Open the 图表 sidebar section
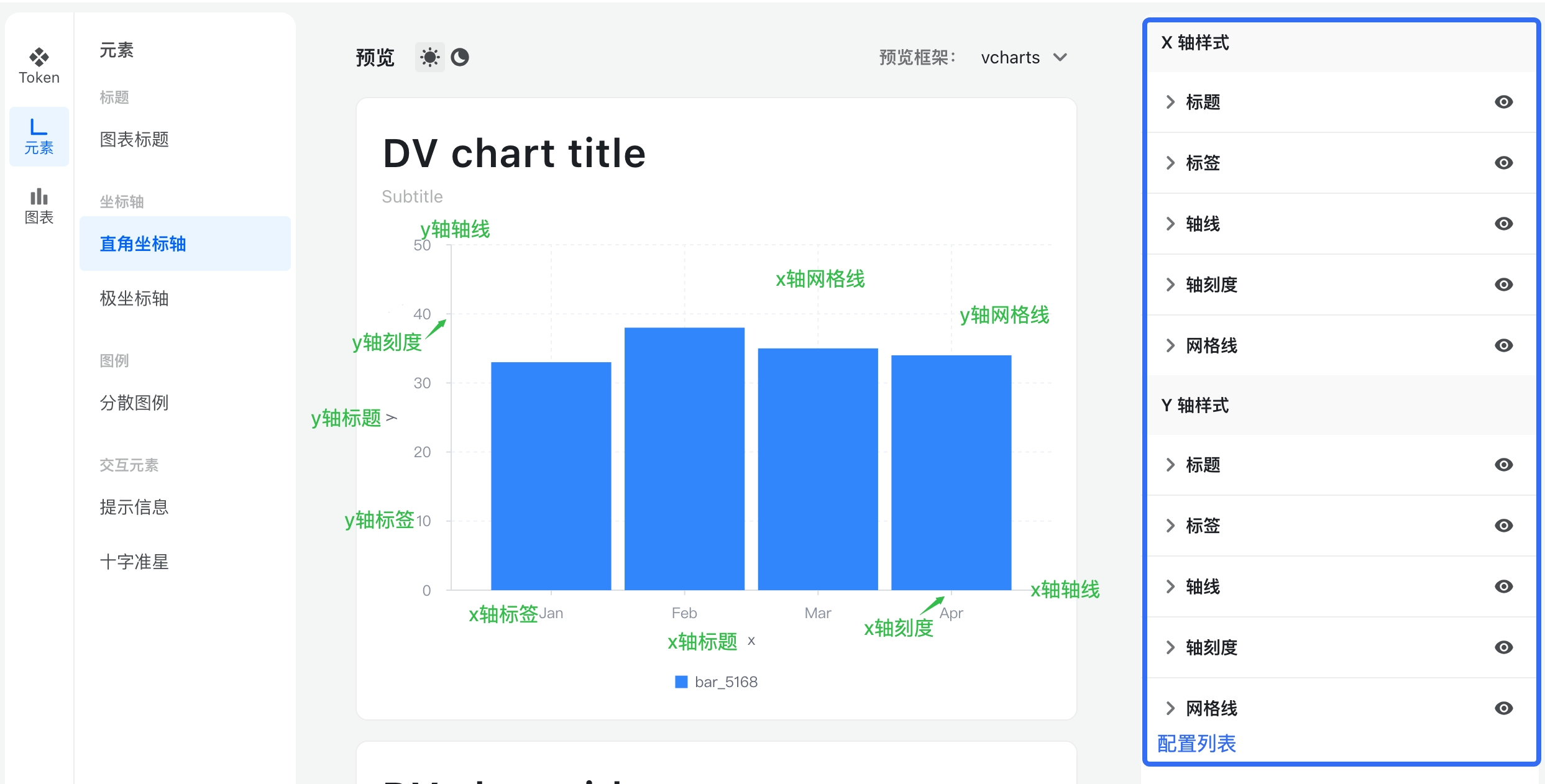 [39, 206]
